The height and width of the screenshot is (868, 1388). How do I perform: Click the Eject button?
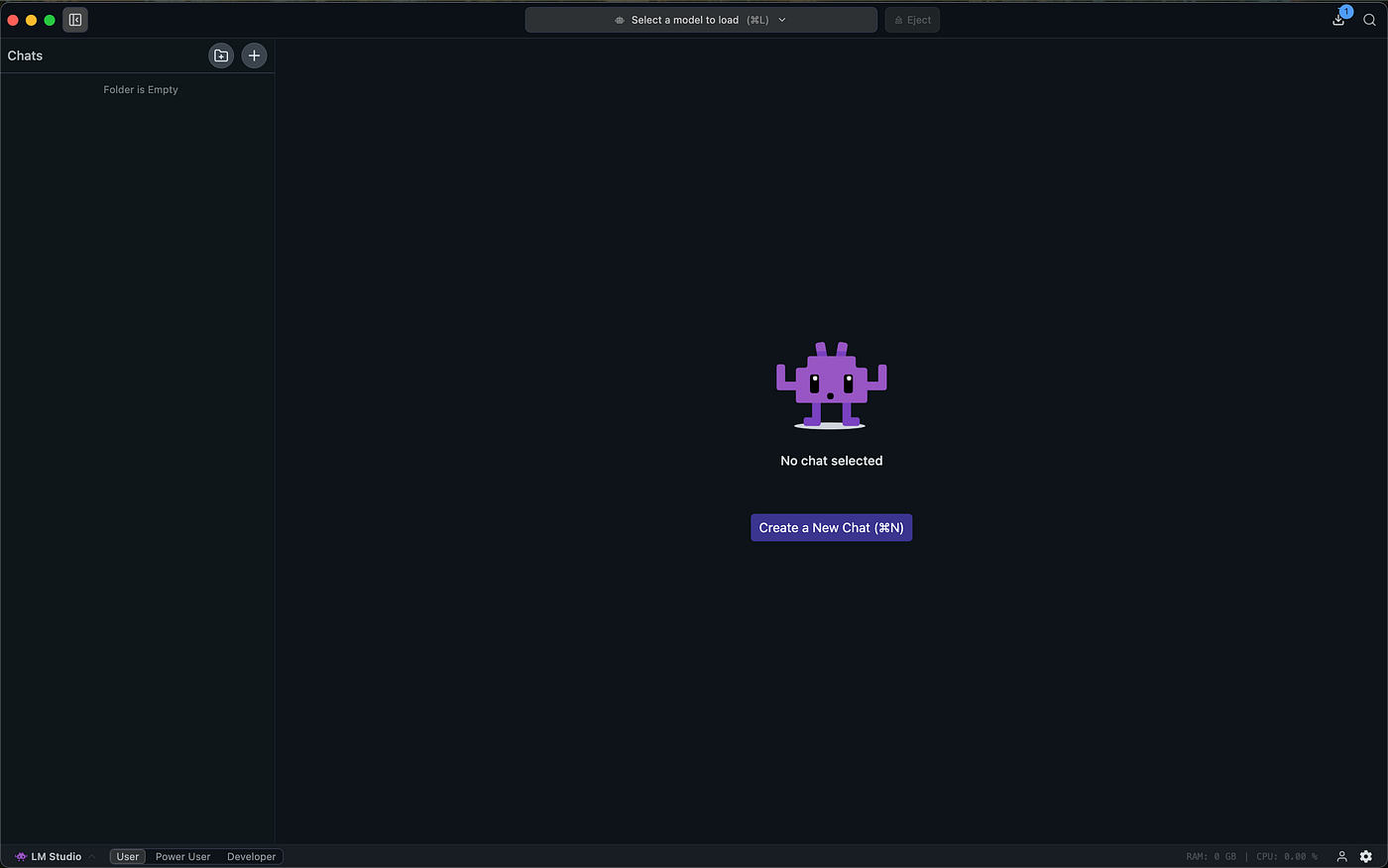point(912,20)
